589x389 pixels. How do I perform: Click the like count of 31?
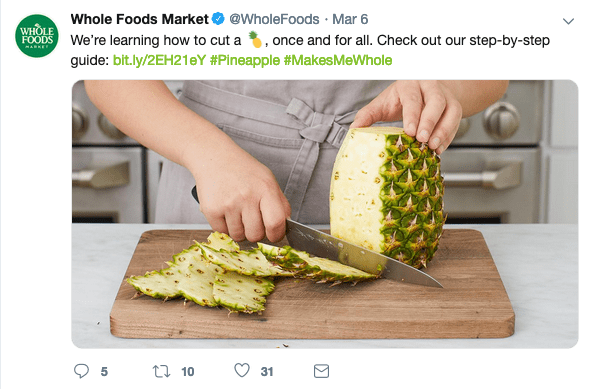[x=267, y=372]
